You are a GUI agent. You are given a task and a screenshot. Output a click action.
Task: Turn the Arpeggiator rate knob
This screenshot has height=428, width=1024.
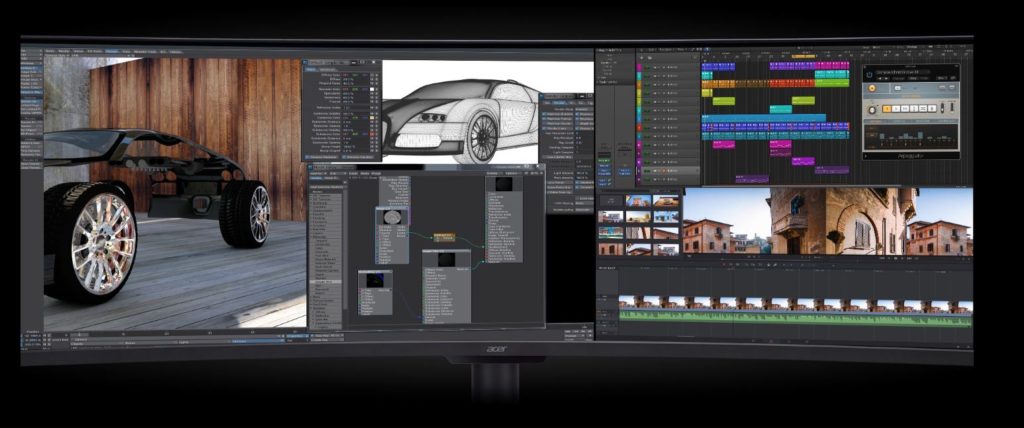tap(872, 108)
